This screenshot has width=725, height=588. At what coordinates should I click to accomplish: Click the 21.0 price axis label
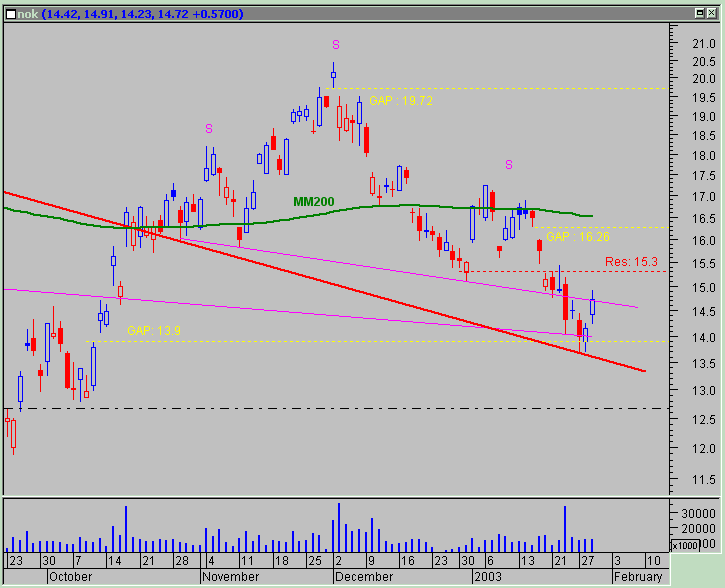click(704, 44)
